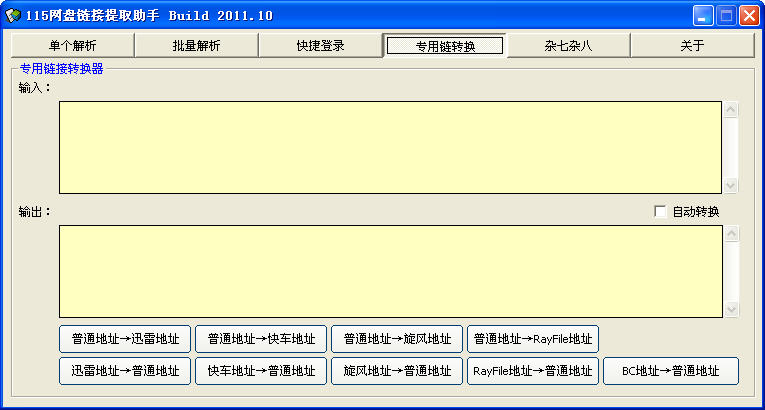The width and height of the screenshot is (765, 410).
Task: Switch to the 批量解析 tab
Action: click(x=196, y=45)
